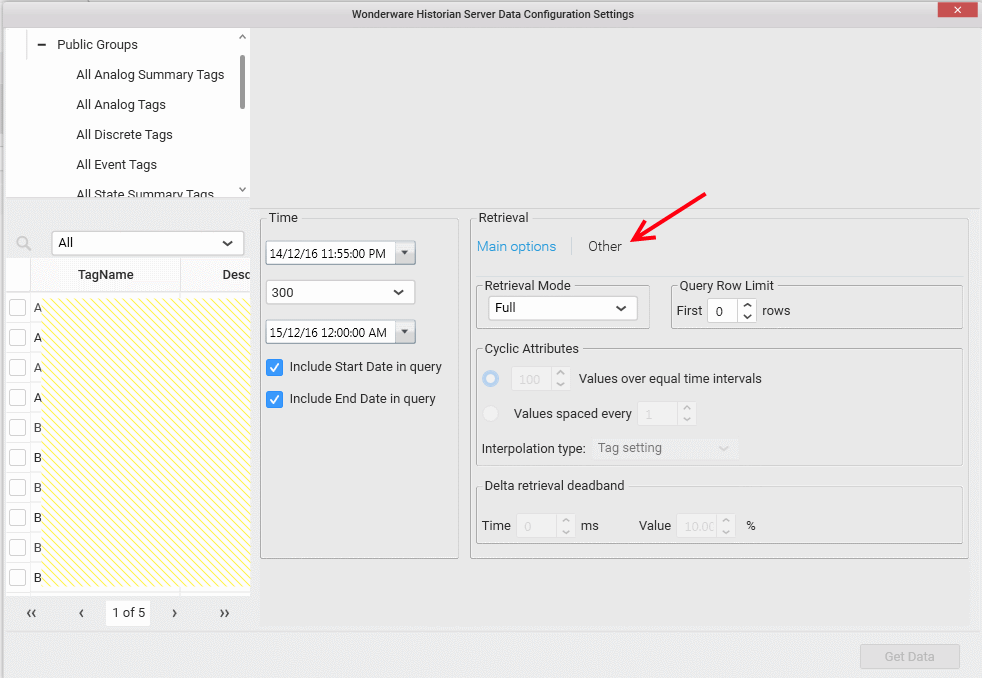Open the start date calendar picker

(405, 253)
